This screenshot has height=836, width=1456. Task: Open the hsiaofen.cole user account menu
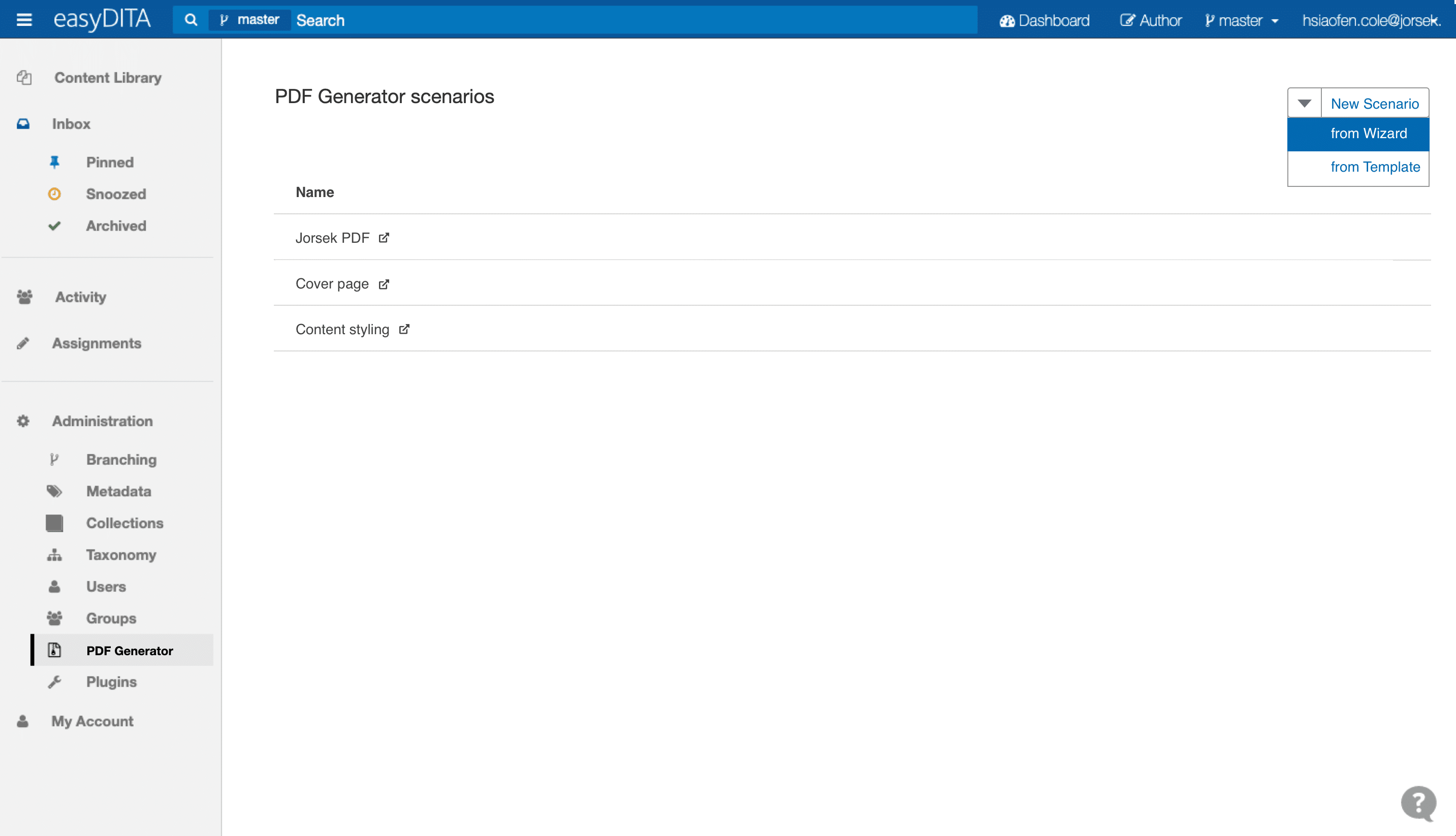tap(1372, 21)
